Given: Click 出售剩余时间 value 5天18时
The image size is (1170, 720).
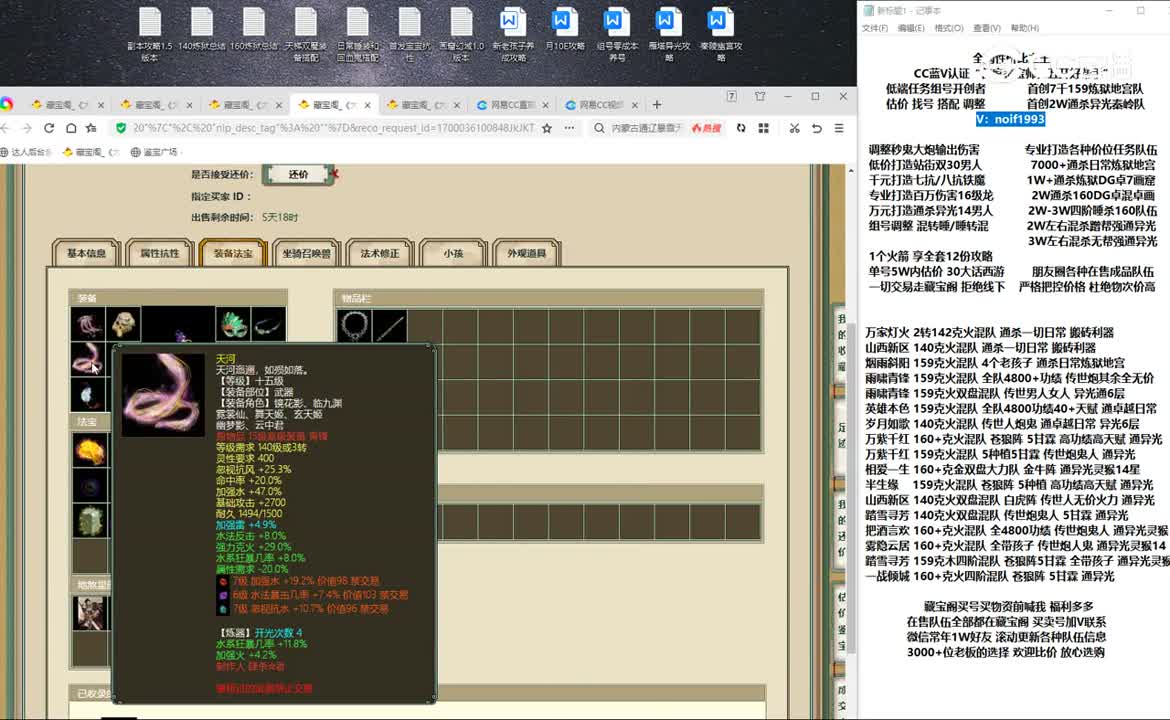Looking at the screenshot, I should coord(280,217).
